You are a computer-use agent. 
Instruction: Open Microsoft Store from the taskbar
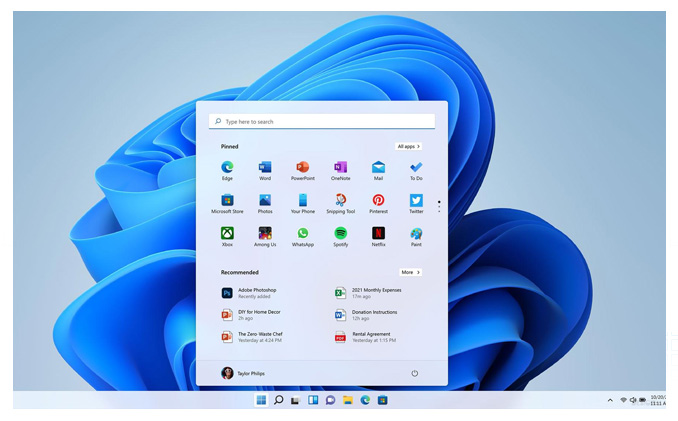(382, 400)
